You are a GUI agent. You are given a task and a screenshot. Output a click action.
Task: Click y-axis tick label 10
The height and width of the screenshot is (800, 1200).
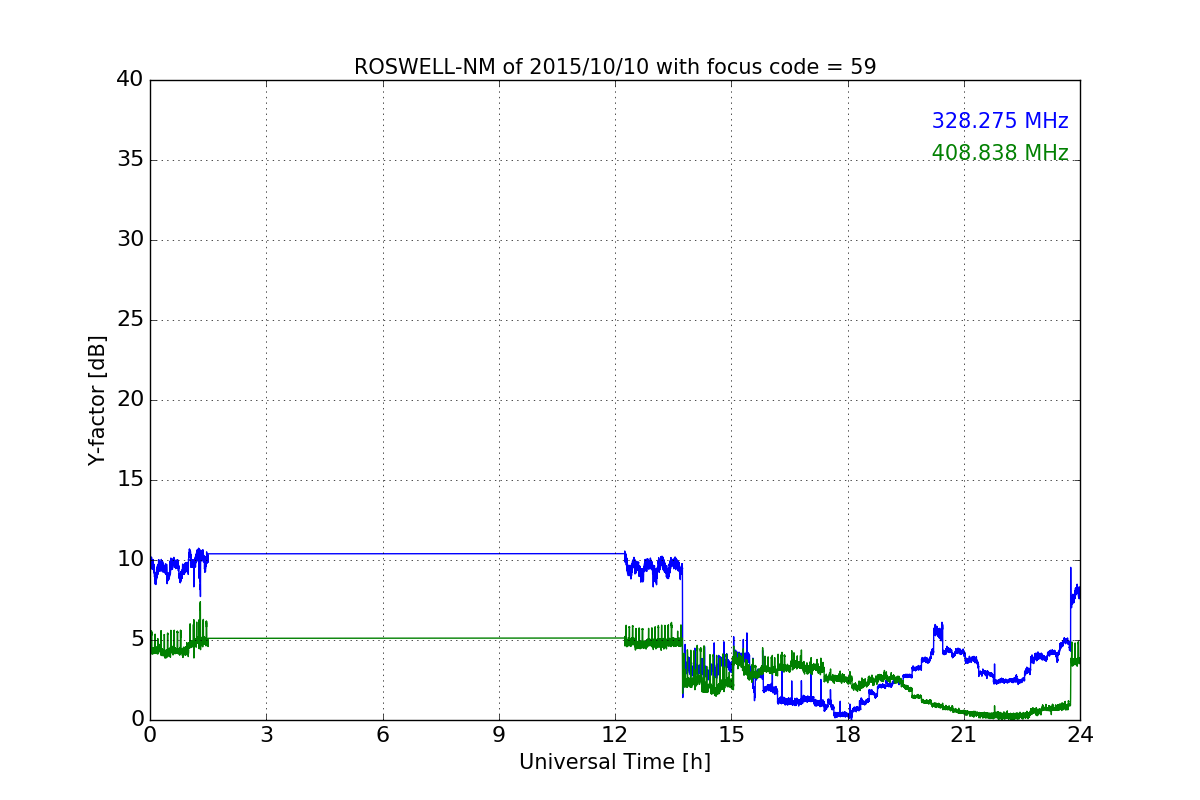(x=129, y=560)
